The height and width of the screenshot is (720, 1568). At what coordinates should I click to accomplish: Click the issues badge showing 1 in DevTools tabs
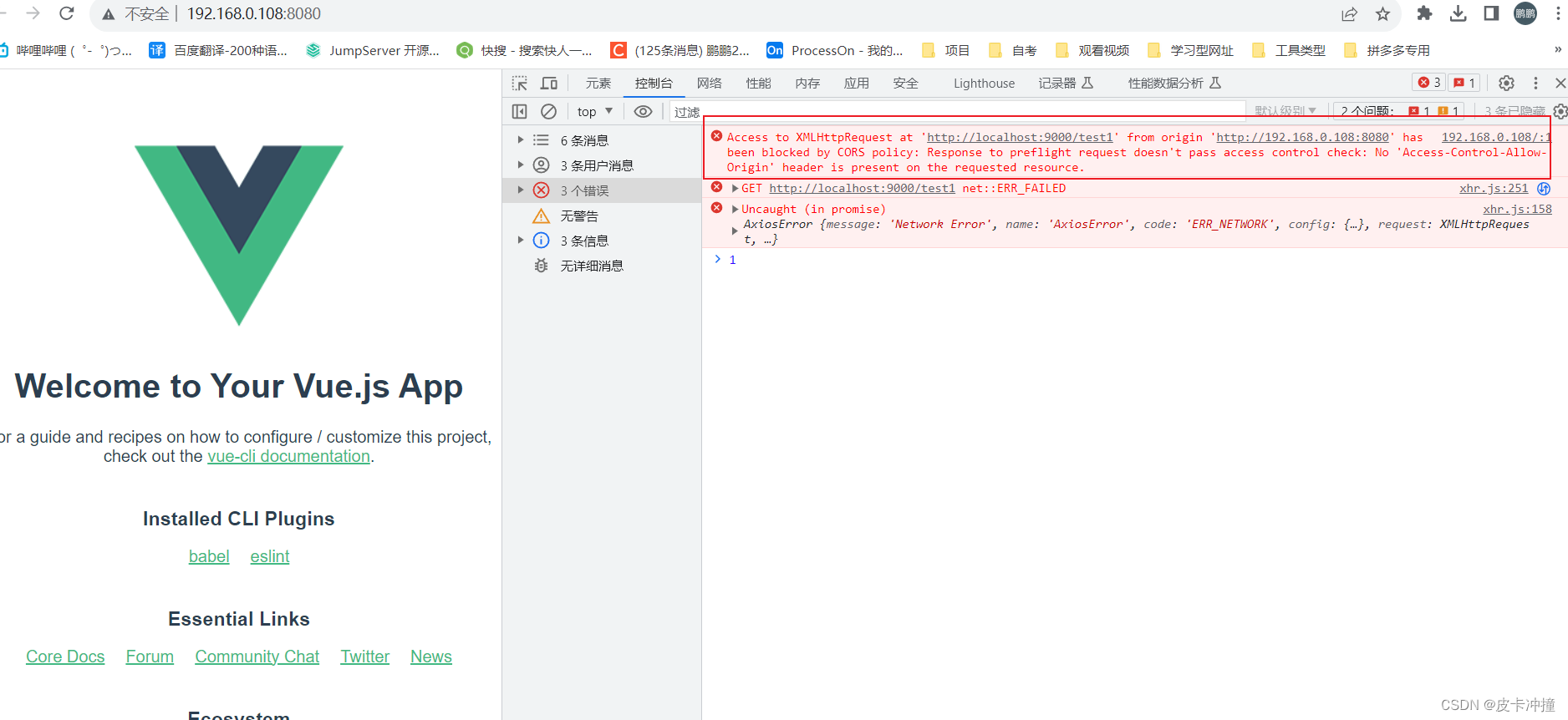[x=1464, y=83]
